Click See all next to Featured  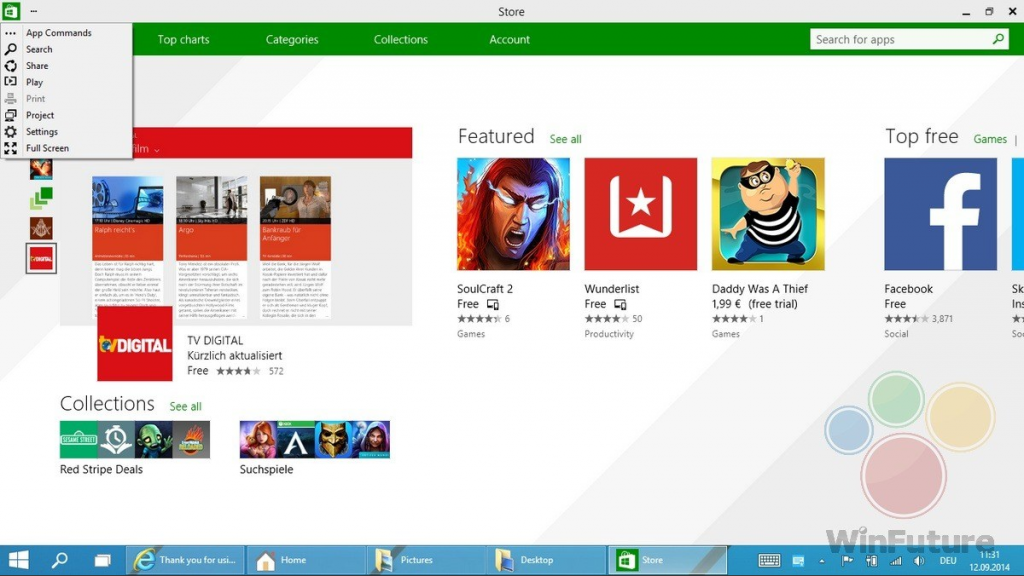tap(565, 139)
